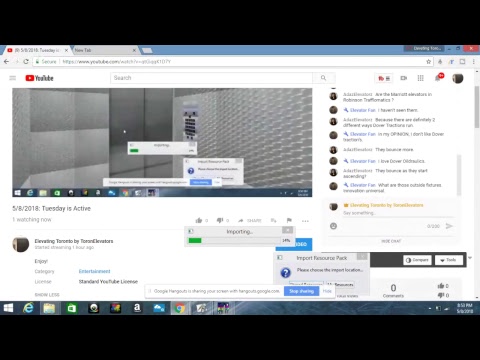Click the page vertical scrollbar
480x360 pixels.
point(477,107)
